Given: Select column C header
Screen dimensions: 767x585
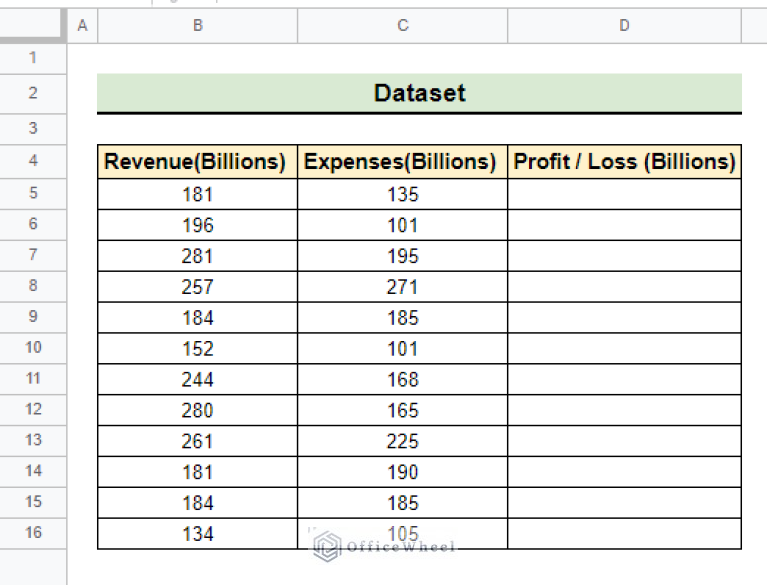Looking at the screenshot, I should coord(402,26).
